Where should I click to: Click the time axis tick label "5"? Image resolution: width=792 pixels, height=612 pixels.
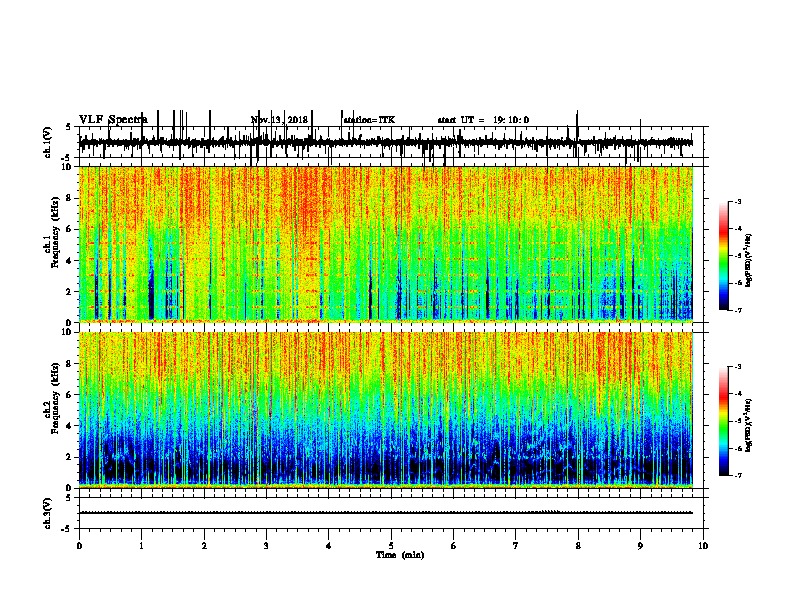(391, 545)
